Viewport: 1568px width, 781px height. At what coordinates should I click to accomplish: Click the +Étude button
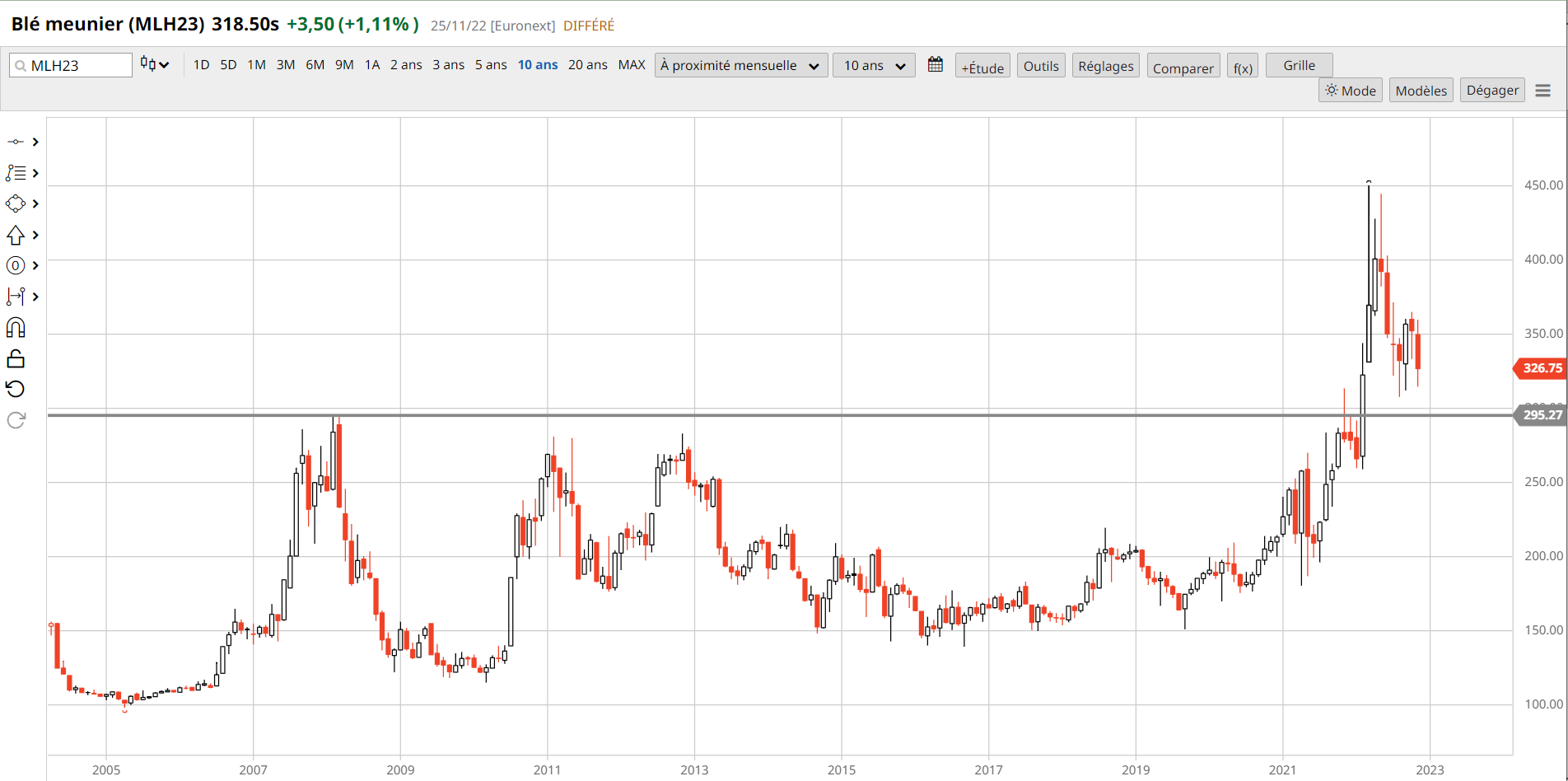point(982,68)
